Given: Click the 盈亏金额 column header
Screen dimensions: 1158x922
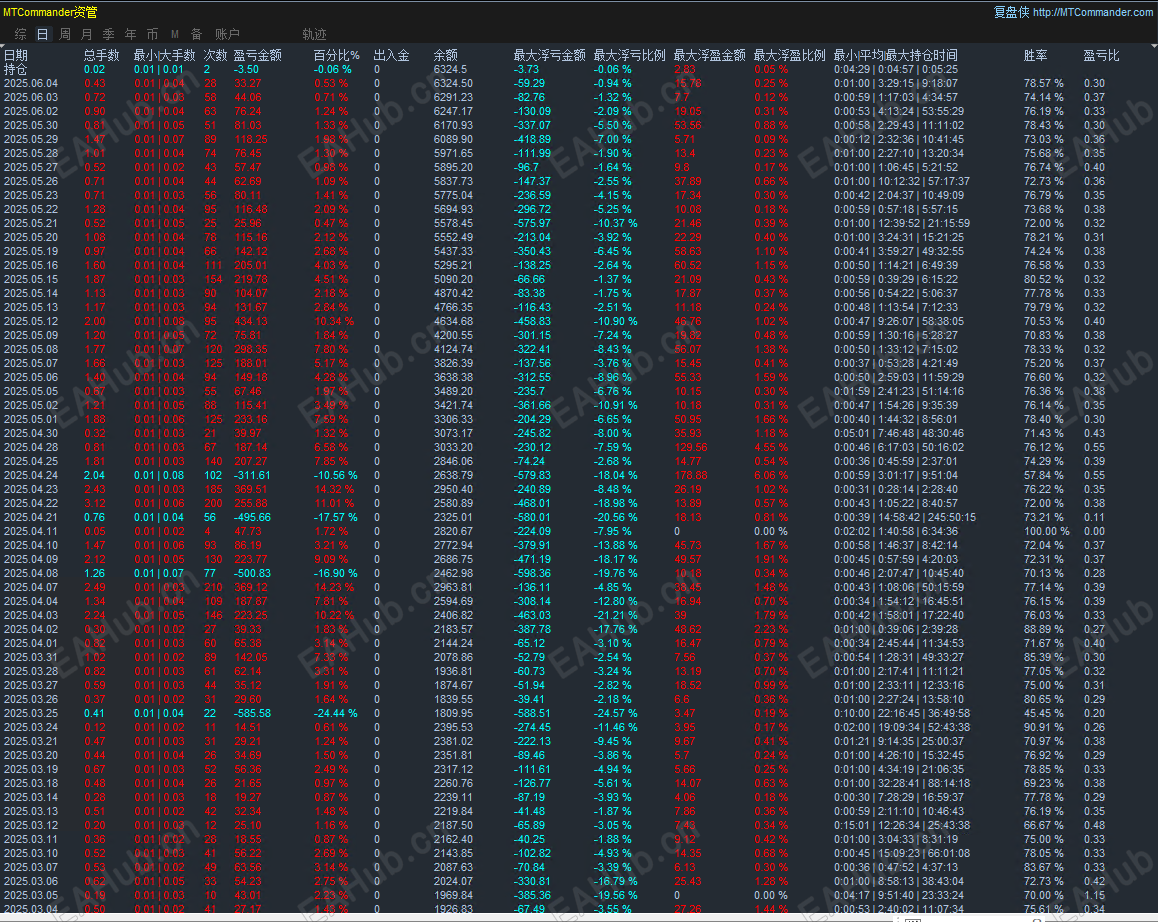Looking at the screenshot, I should (258, 55).
